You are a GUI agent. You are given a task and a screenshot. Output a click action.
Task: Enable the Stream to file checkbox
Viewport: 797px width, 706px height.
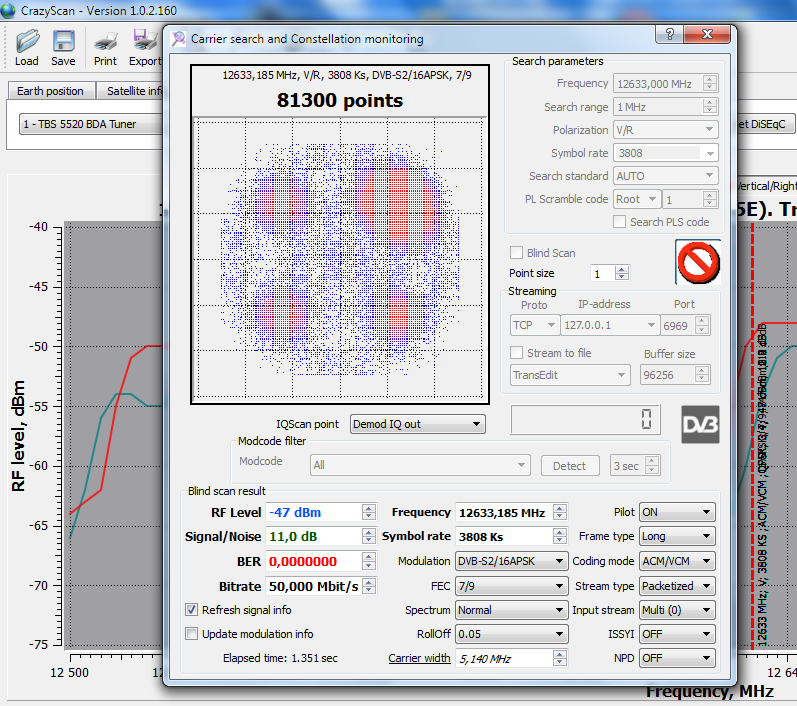pos(516,353)
